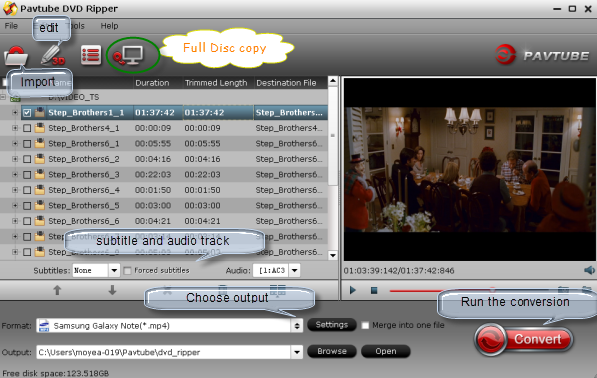Click duration 00:22:03 of Step_Brothers6_3

coord(153,175)
